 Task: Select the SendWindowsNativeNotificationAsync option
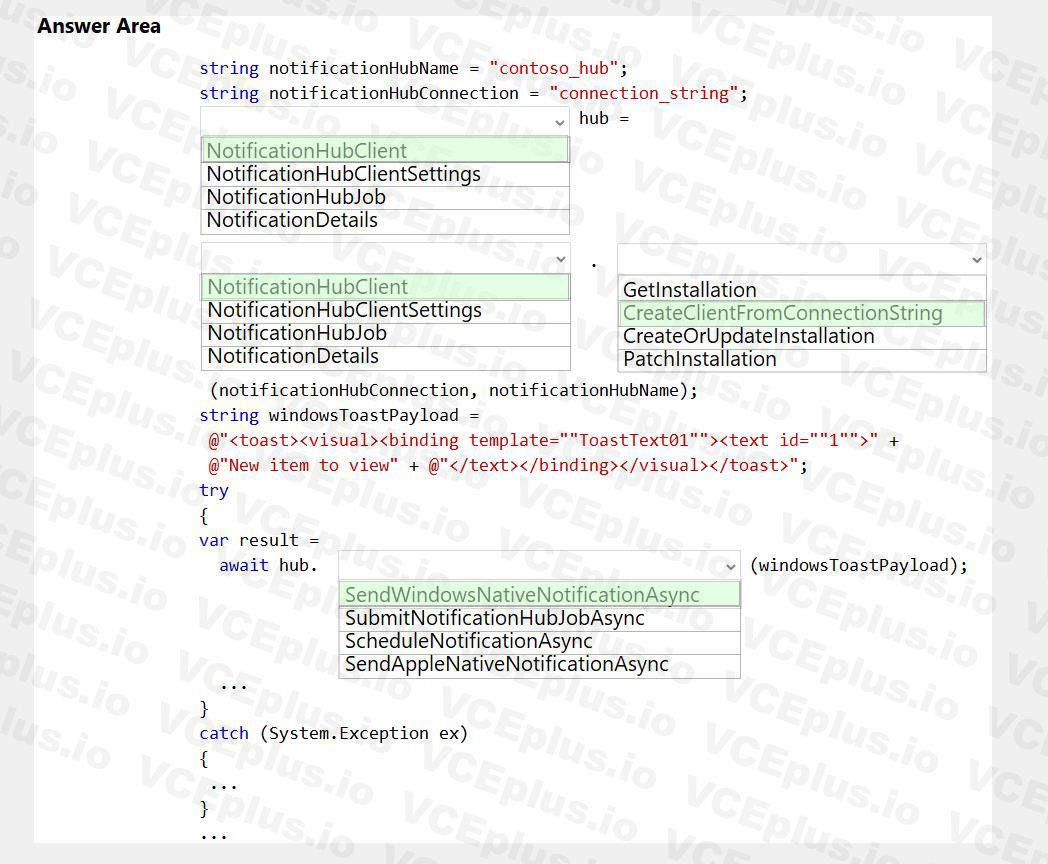540,595
